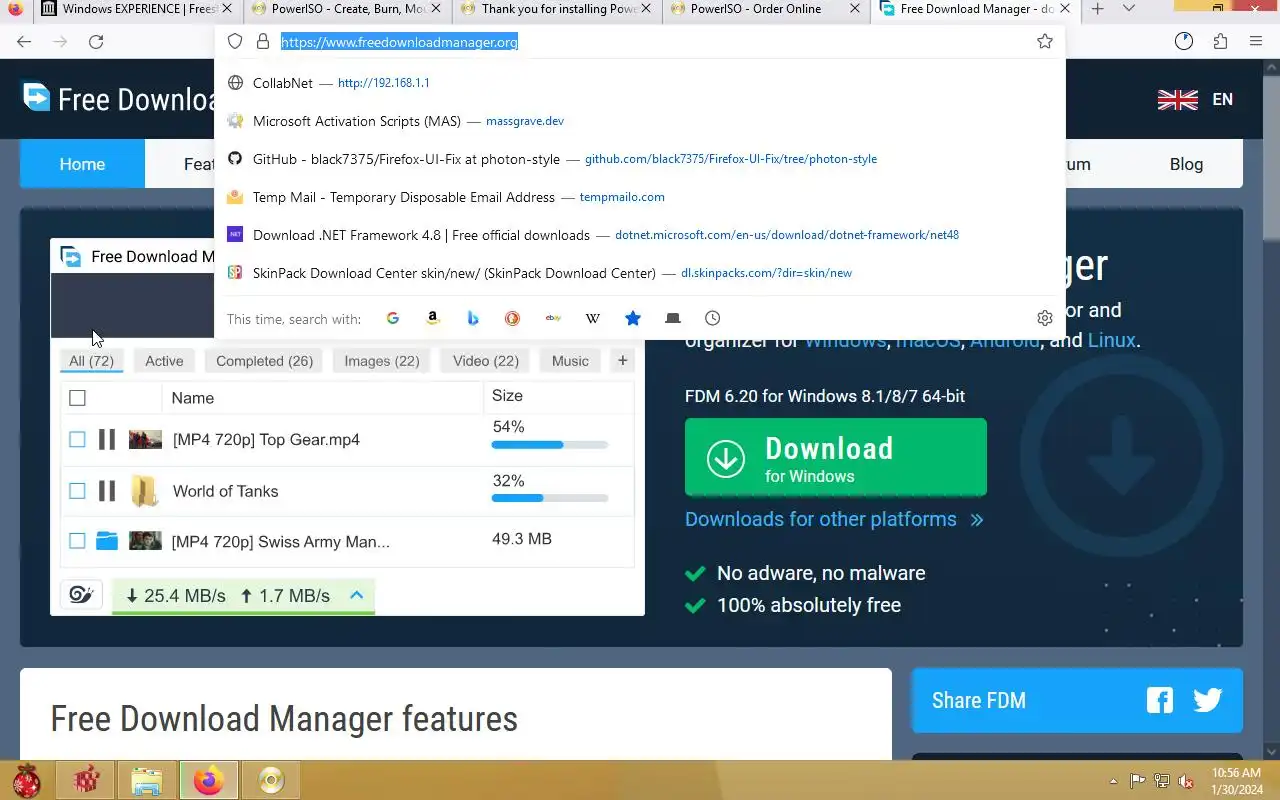Viewport: 1280px width, 800px height.
Task: Bookmark this page with star
Action: tap(1045, 42)
